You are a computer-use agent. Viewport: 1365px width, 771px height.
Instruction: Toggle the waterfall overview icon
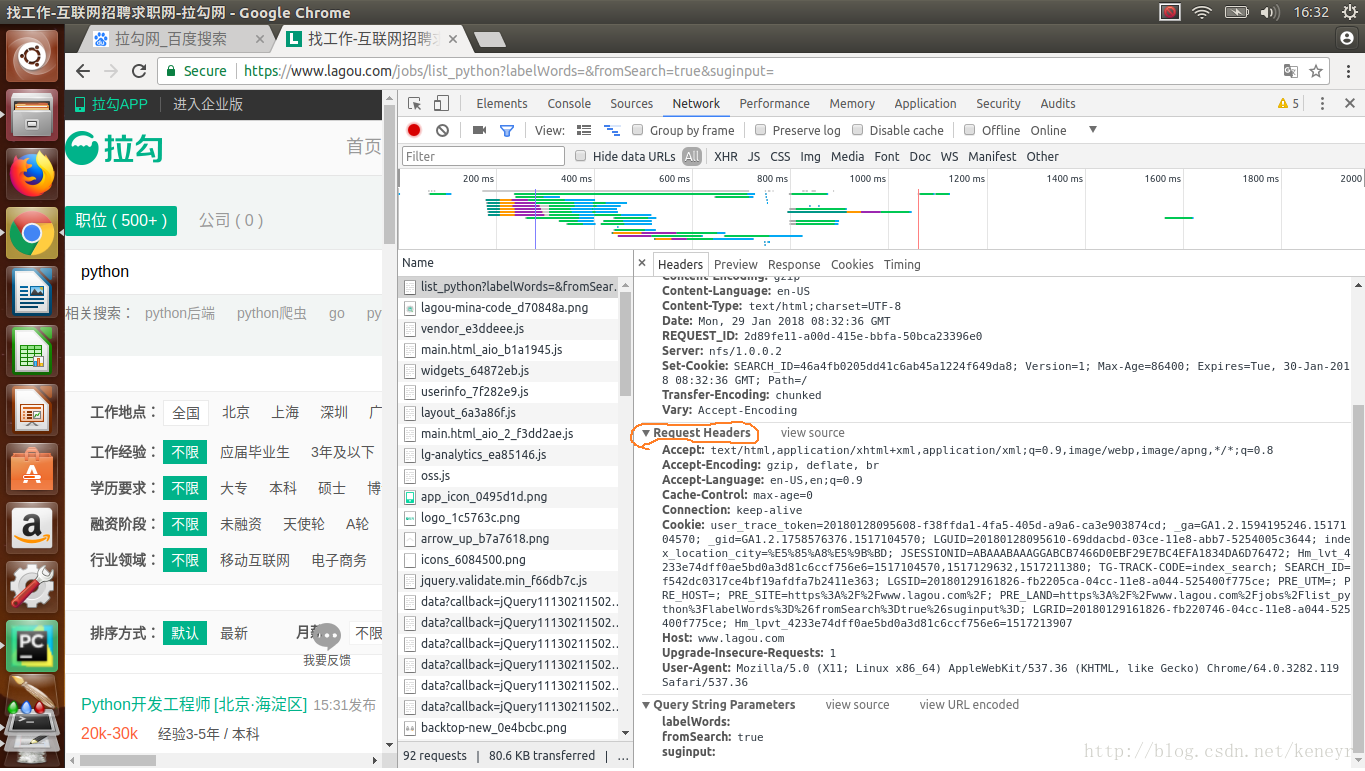[x=610, y=130]
